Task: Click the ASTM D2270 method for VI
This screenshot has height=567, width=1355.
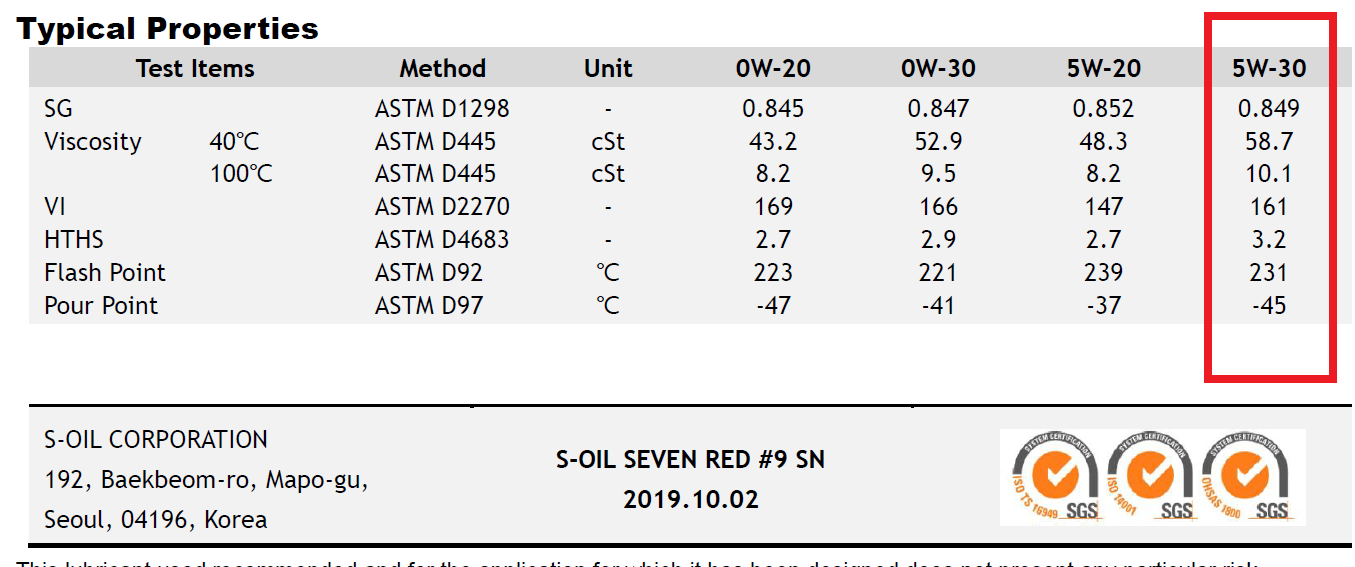Action: coord(442,206)
